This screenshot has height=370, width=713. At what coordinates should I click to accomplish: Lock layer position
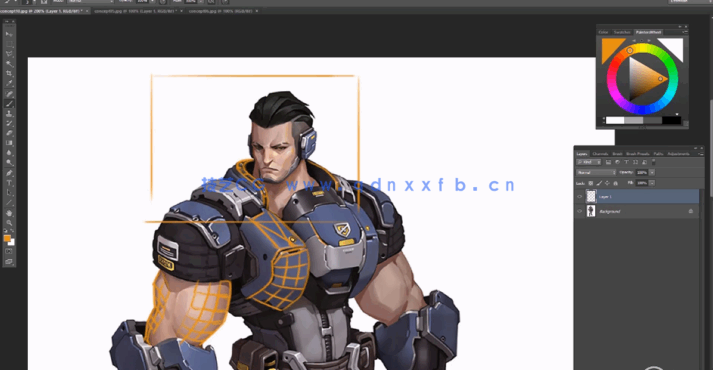click(608, 183)
